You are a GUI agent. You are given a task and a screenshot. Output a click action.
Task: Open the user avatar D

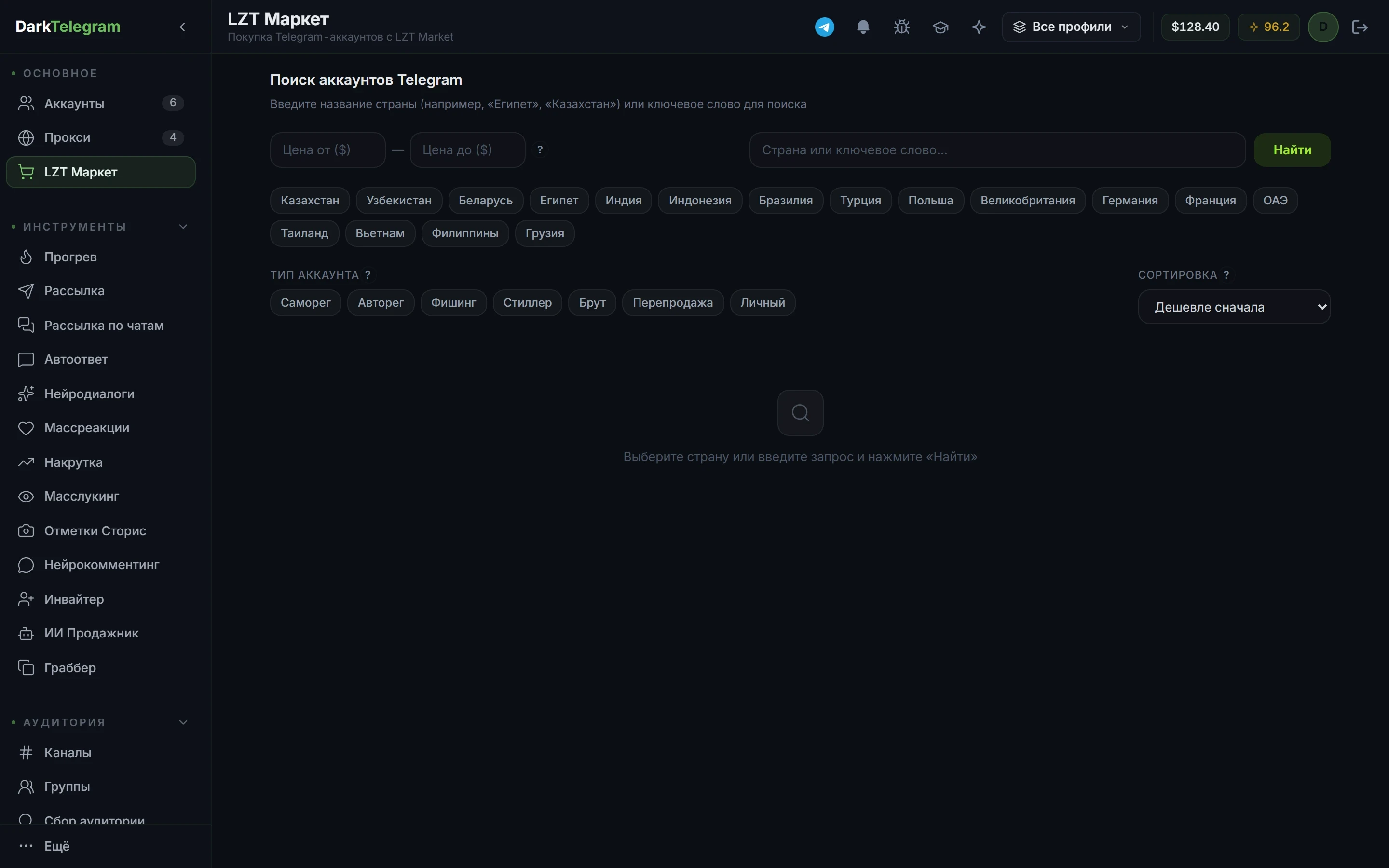[1323, 27]
